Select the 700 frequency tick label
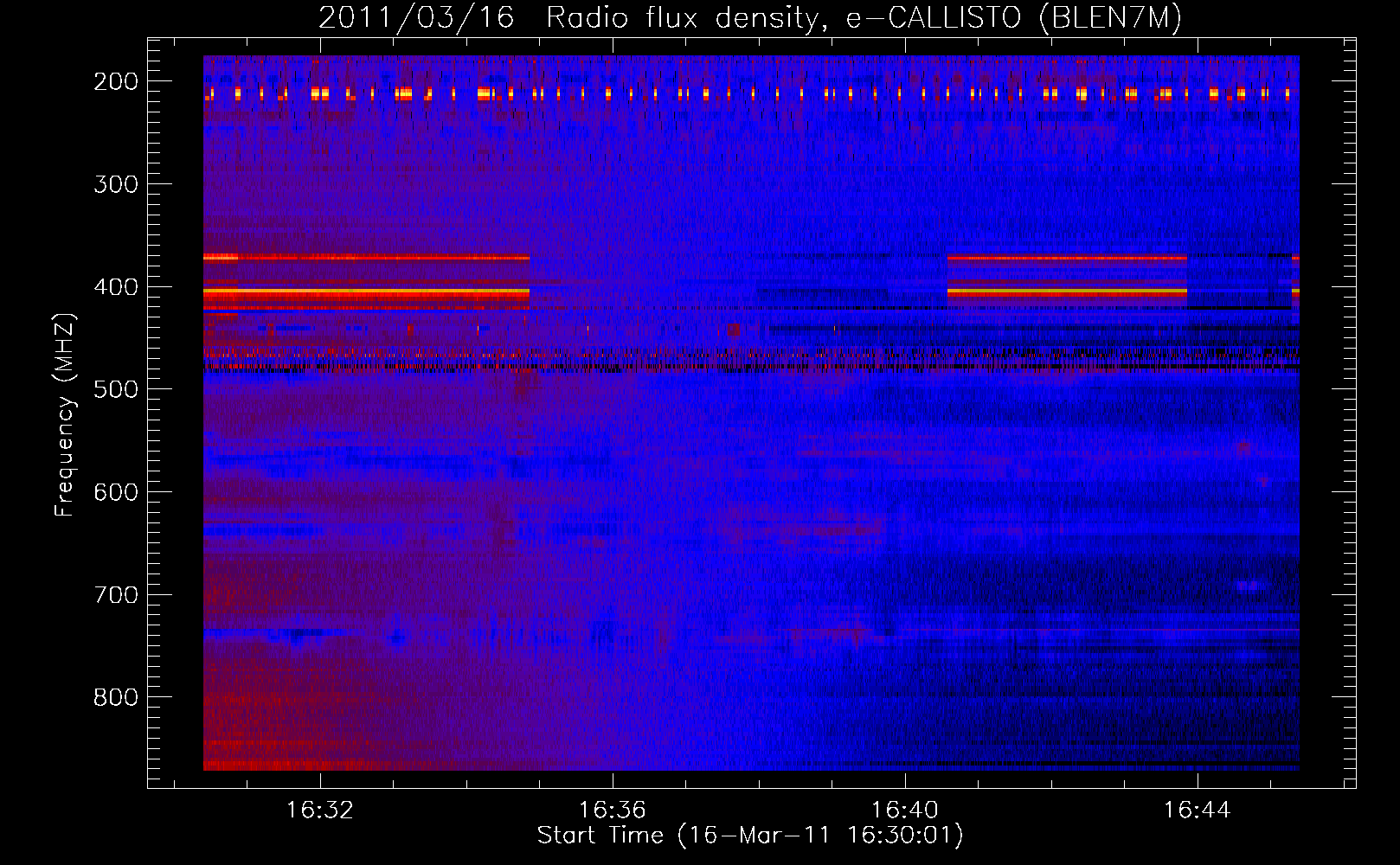The height and width of the screenshot is (865, 1400). [x=116, y=595]
